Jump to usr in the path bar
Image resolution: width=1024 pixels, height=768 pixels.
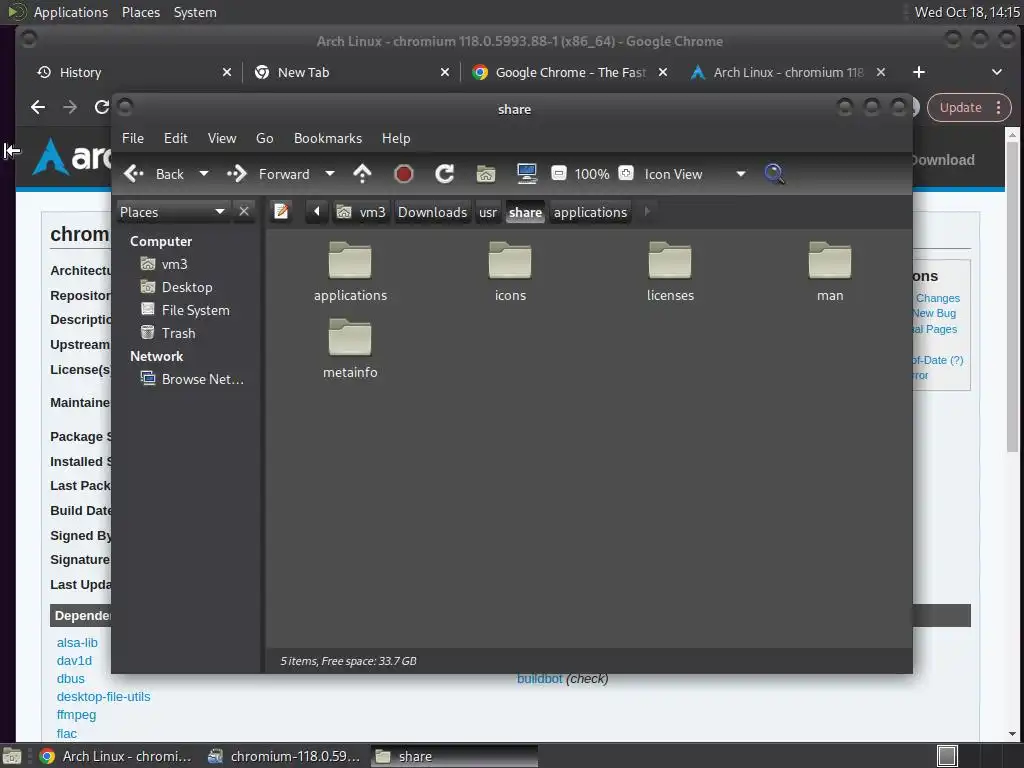coord(488,212)
